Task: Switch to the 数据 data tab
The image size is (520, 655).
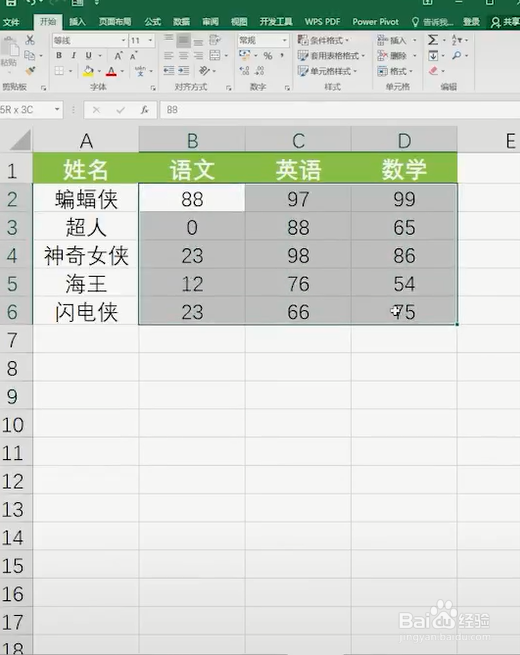Action: pyautogui.click(x=181, y=22)
